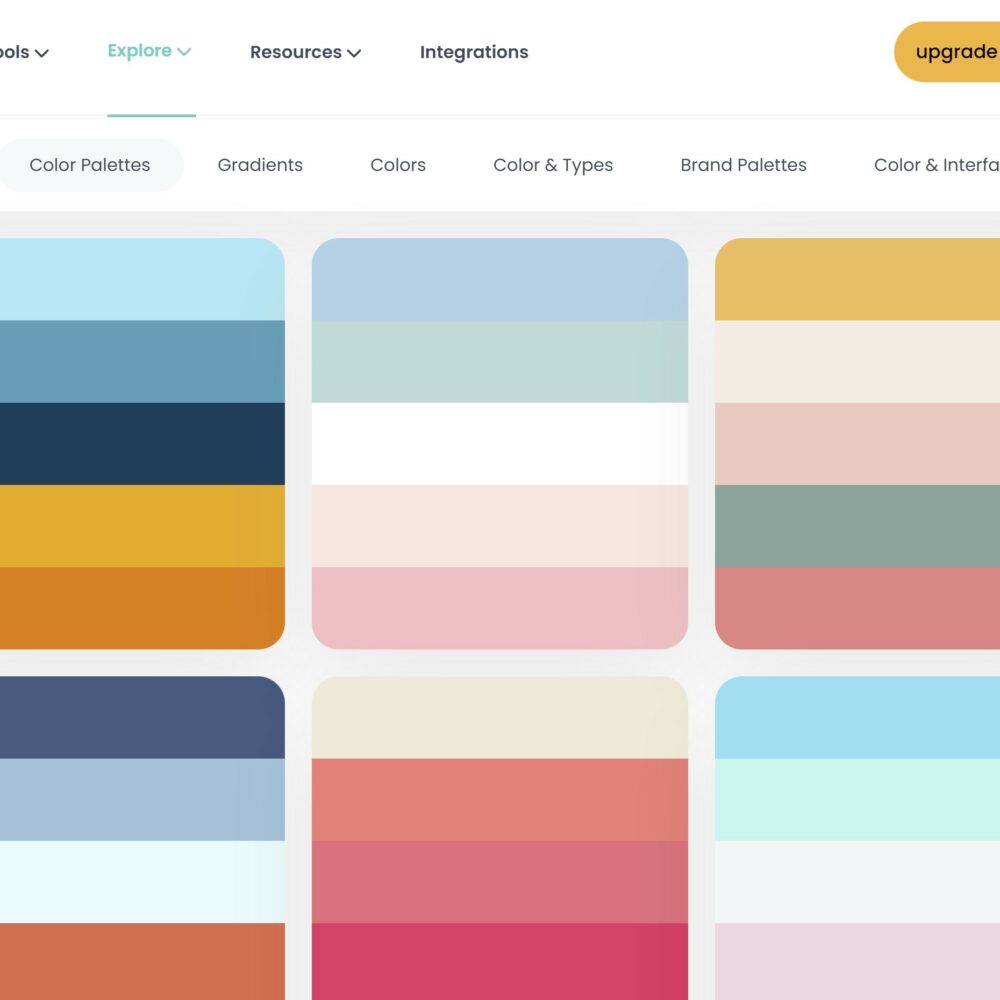Screen dimensions: 1000x1000
Task: Open the Color & Types tab
Action: 553,165
